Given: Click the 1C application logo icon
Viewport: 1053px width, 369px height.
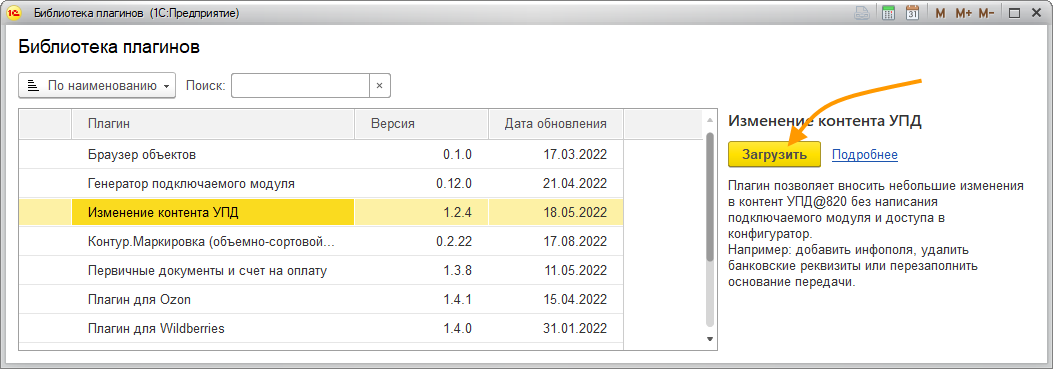Looking at the screenshot, I should [x=13, y=12].
